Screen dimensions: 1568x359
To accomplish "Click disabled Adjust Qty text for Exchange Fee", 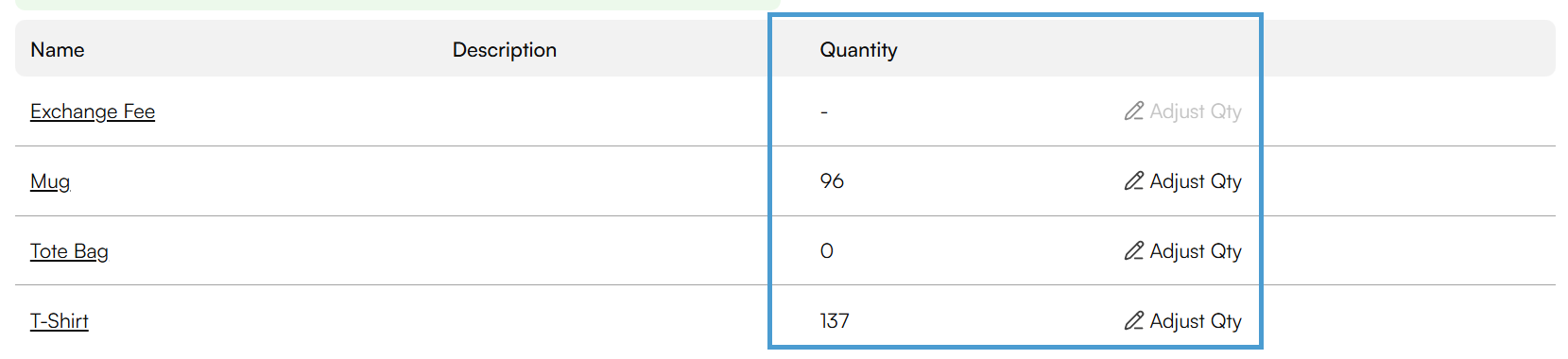I will [x=1196, y=111].
